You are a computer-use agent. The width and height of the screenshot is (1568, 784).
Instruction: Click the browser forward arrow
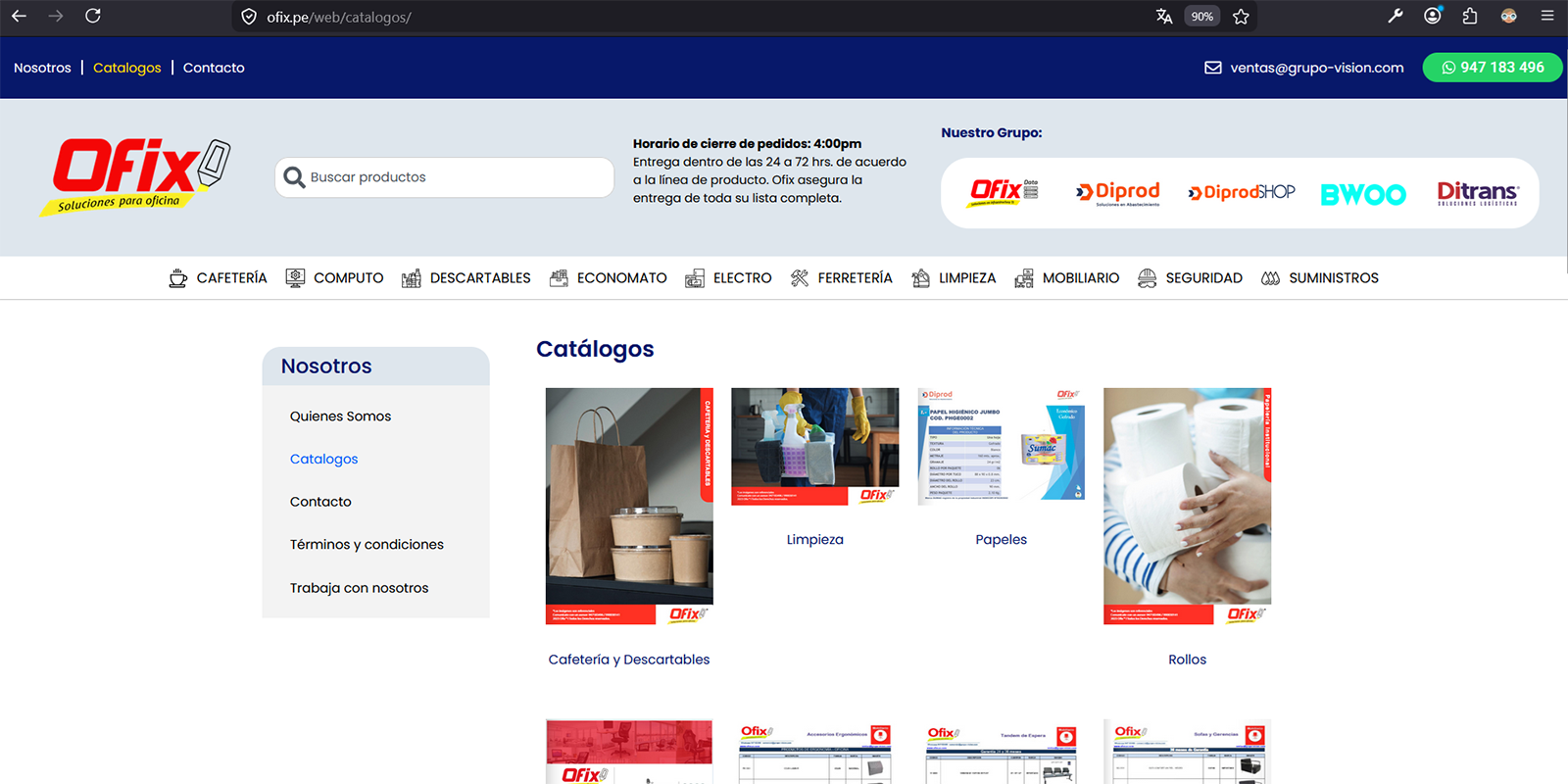point(56,16)
